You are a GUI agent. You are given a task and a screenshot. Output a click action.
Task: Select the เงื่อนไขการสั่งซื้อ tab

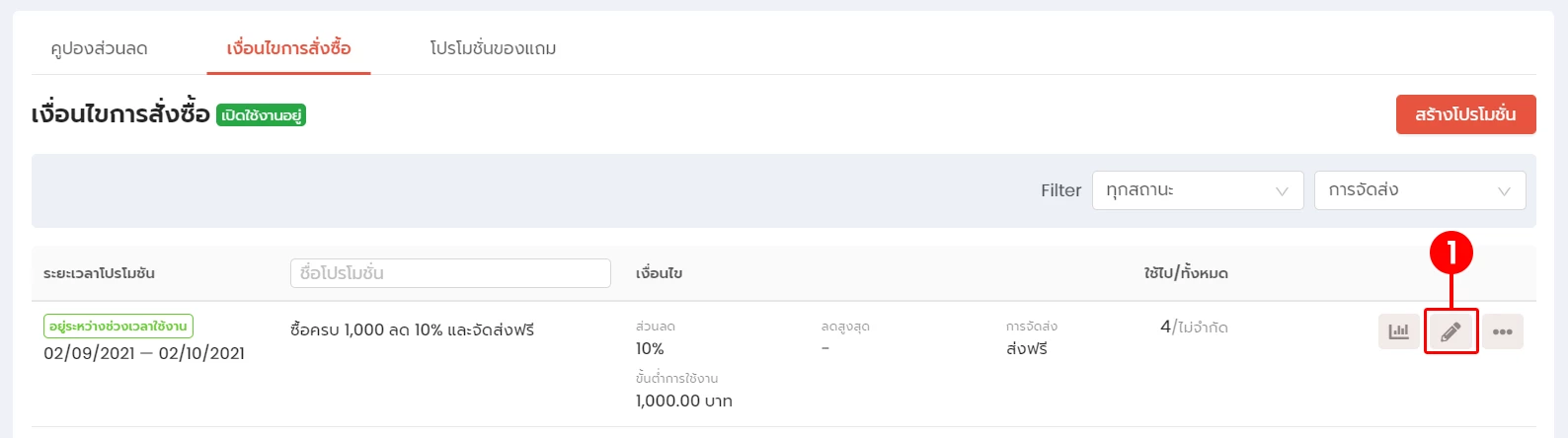pyautogui.click(x=288, y=48)
